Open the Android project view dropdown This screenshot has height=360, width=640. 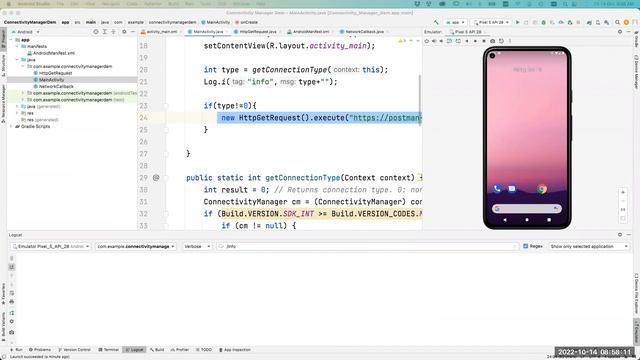(25, 31)
